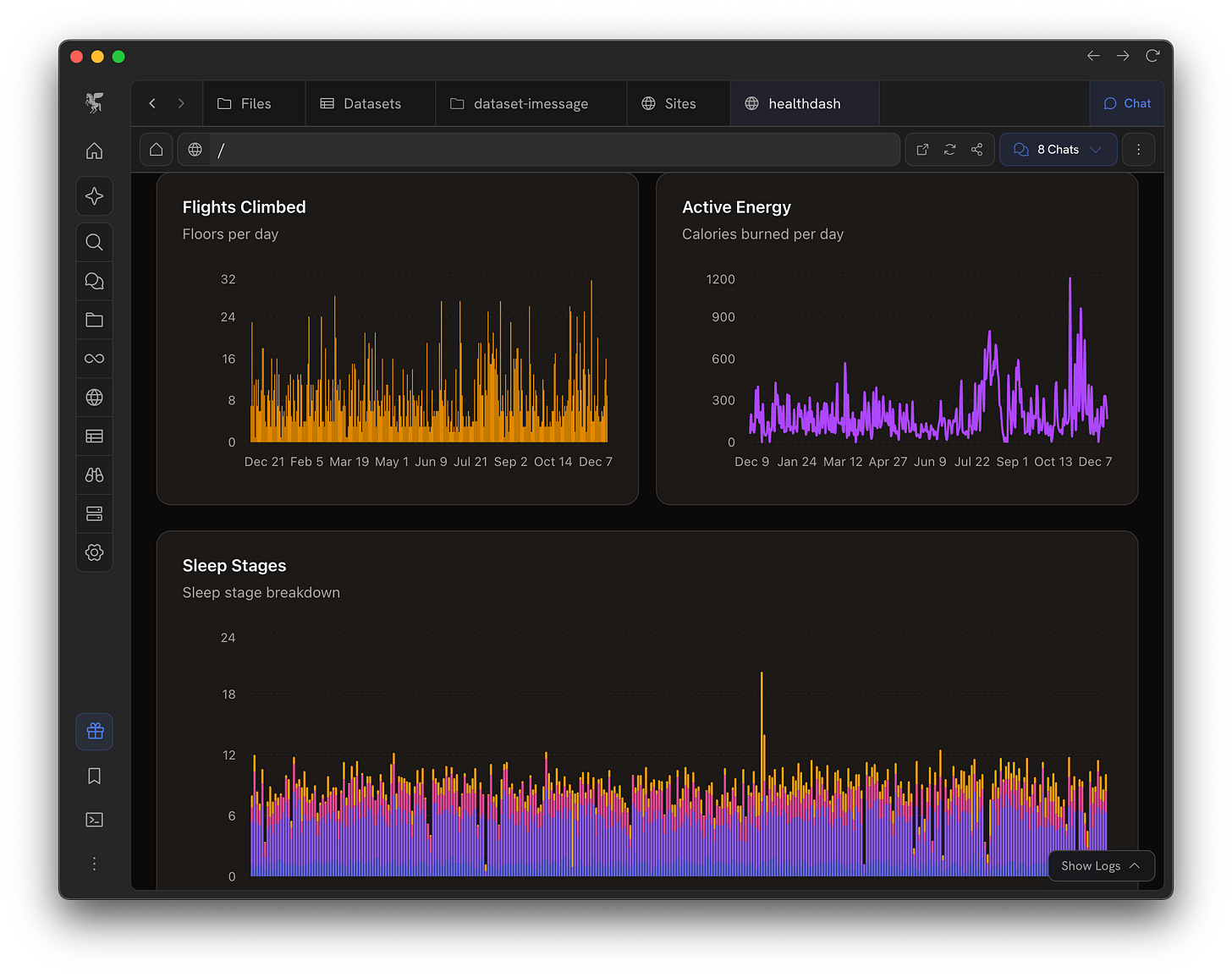Open the vertical three-dot options menu
1232x977 pixels.
[x=1138, y=150]
